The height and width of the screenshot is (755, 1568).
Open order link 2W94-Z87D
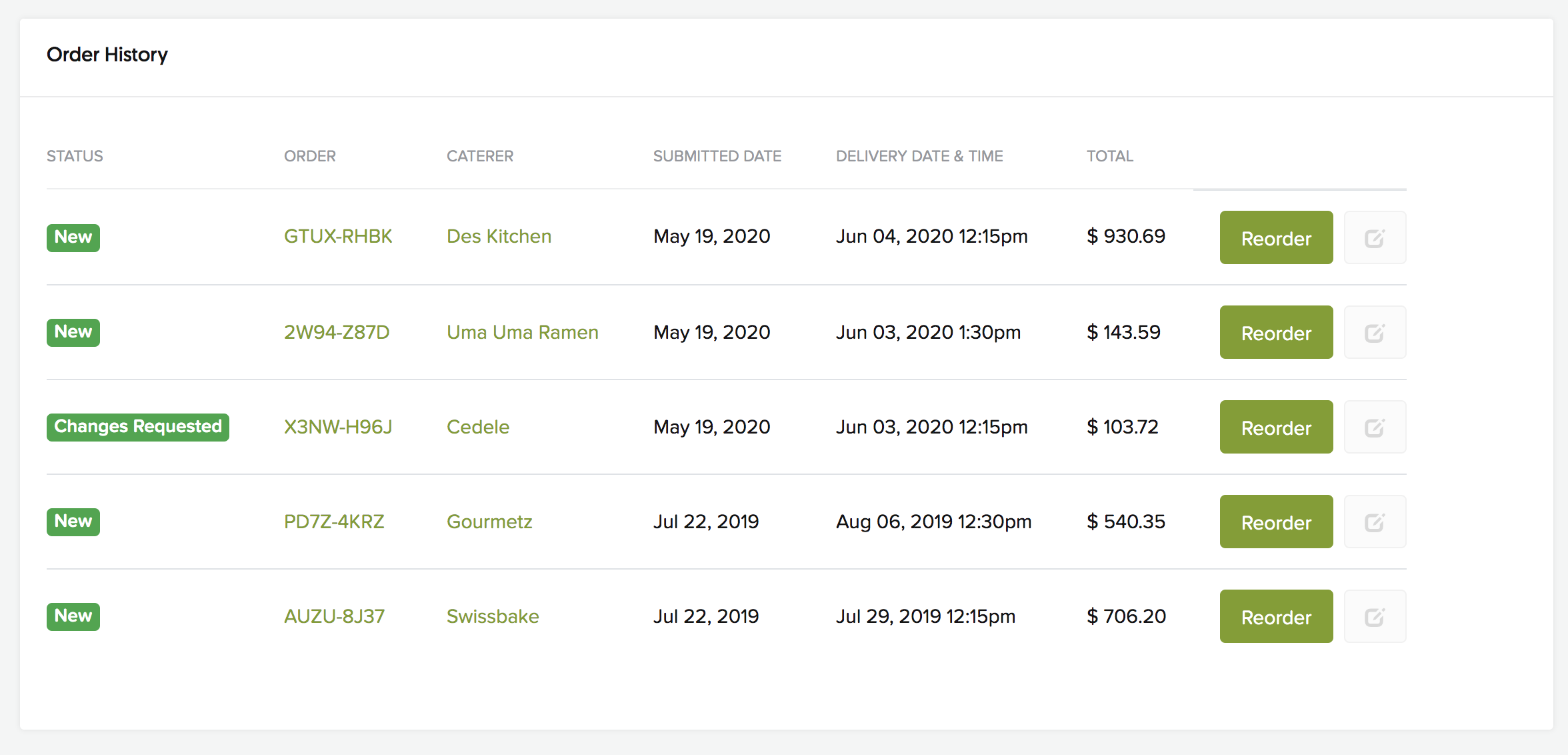[x=337, y=332]
